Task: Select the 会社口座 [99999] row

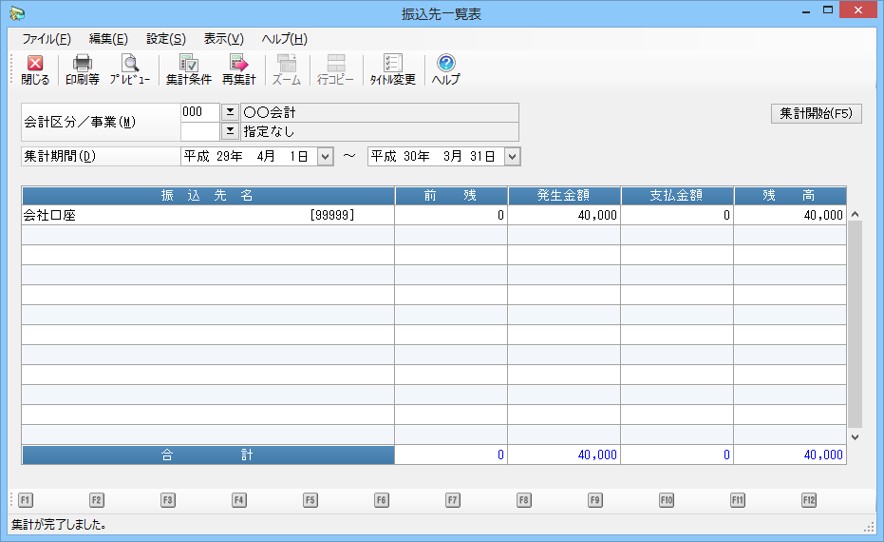Action: point(208,215)
